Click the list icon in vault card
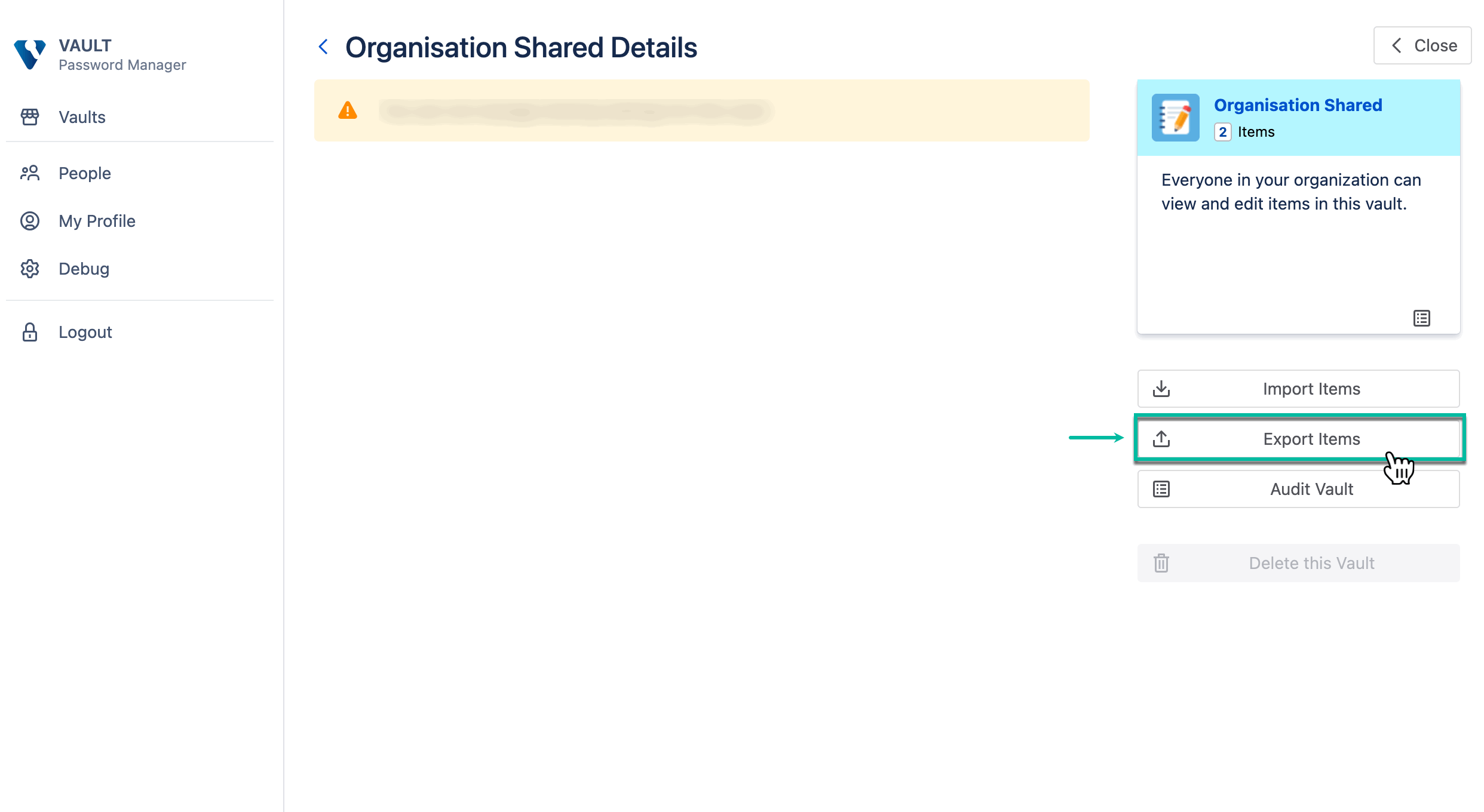The height and width of the screenshot is (812, 1484). (x=1421, y=318)
